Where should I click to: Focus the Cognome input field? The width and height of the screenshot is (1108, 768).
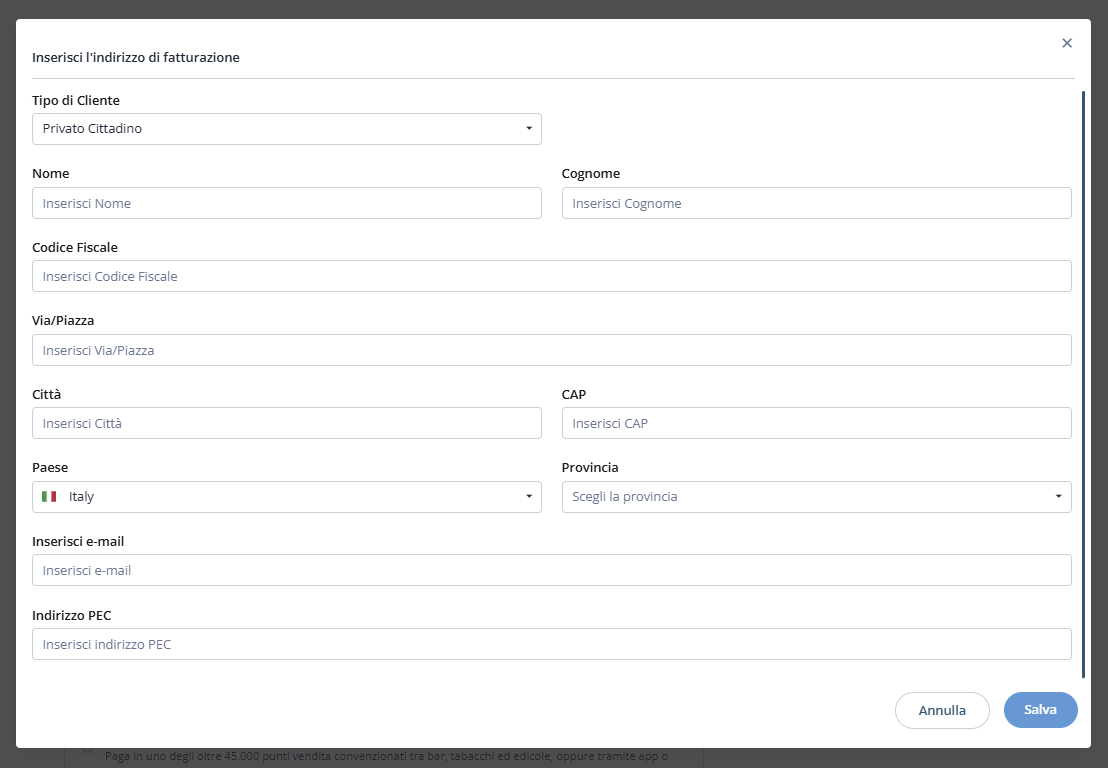click(816, 203)
